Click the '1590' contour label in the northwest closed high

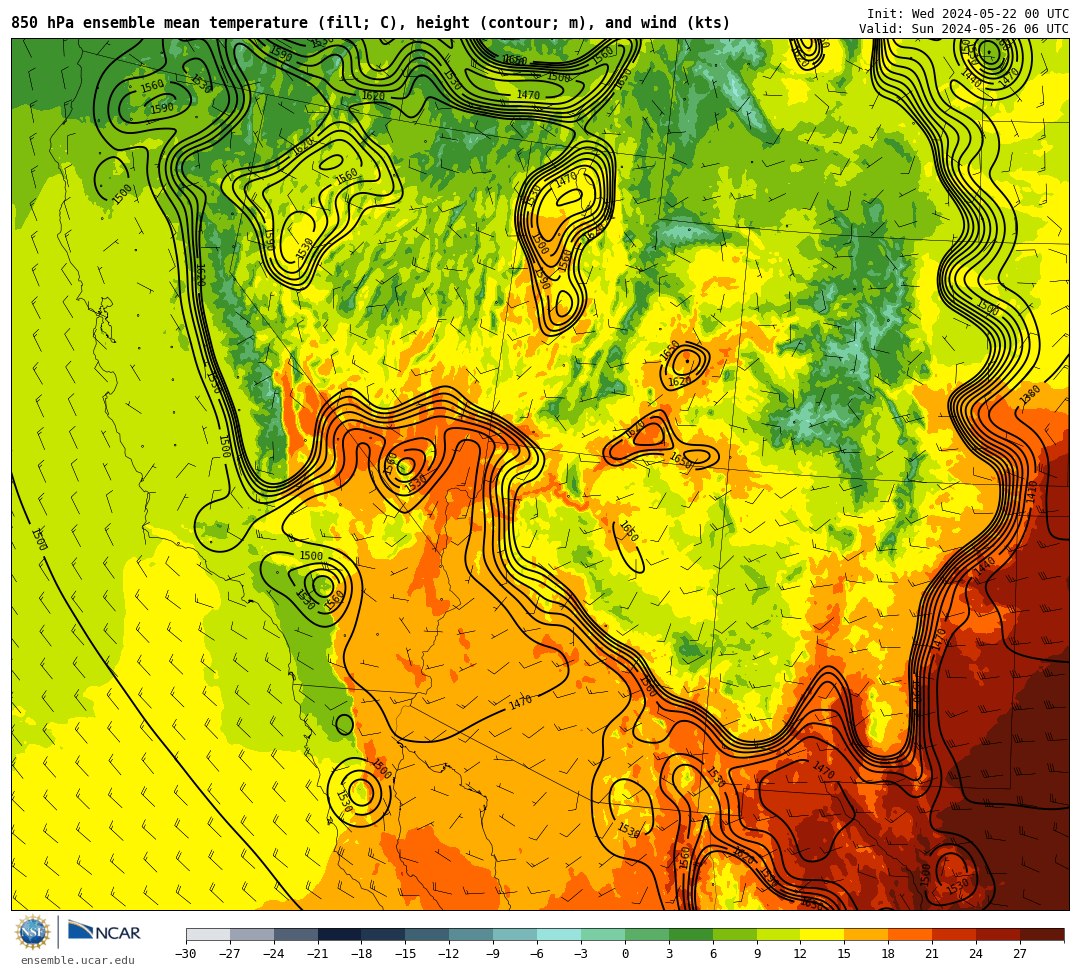coord(162,108)
